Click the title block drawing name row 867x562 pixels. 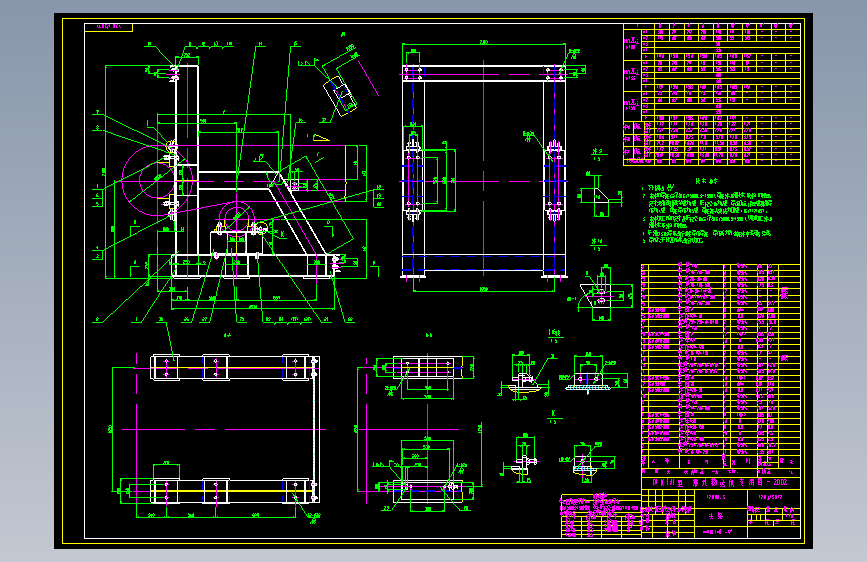(721, 482)
